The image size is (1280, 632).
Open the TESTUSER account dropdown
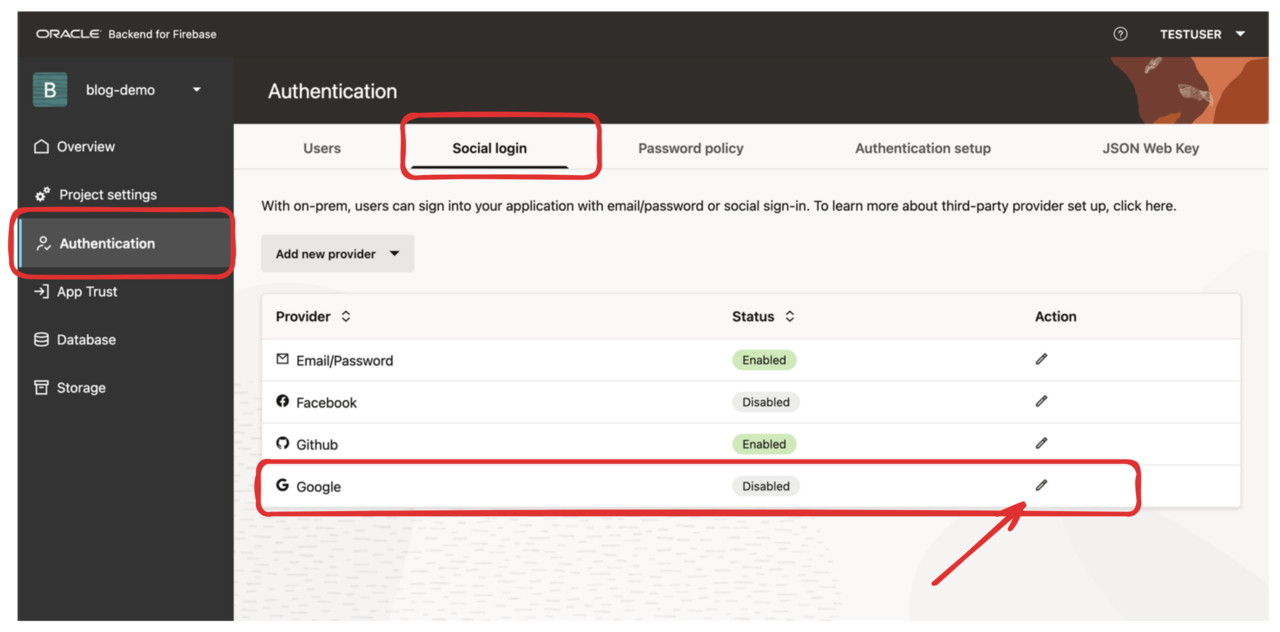[1203, 34]
